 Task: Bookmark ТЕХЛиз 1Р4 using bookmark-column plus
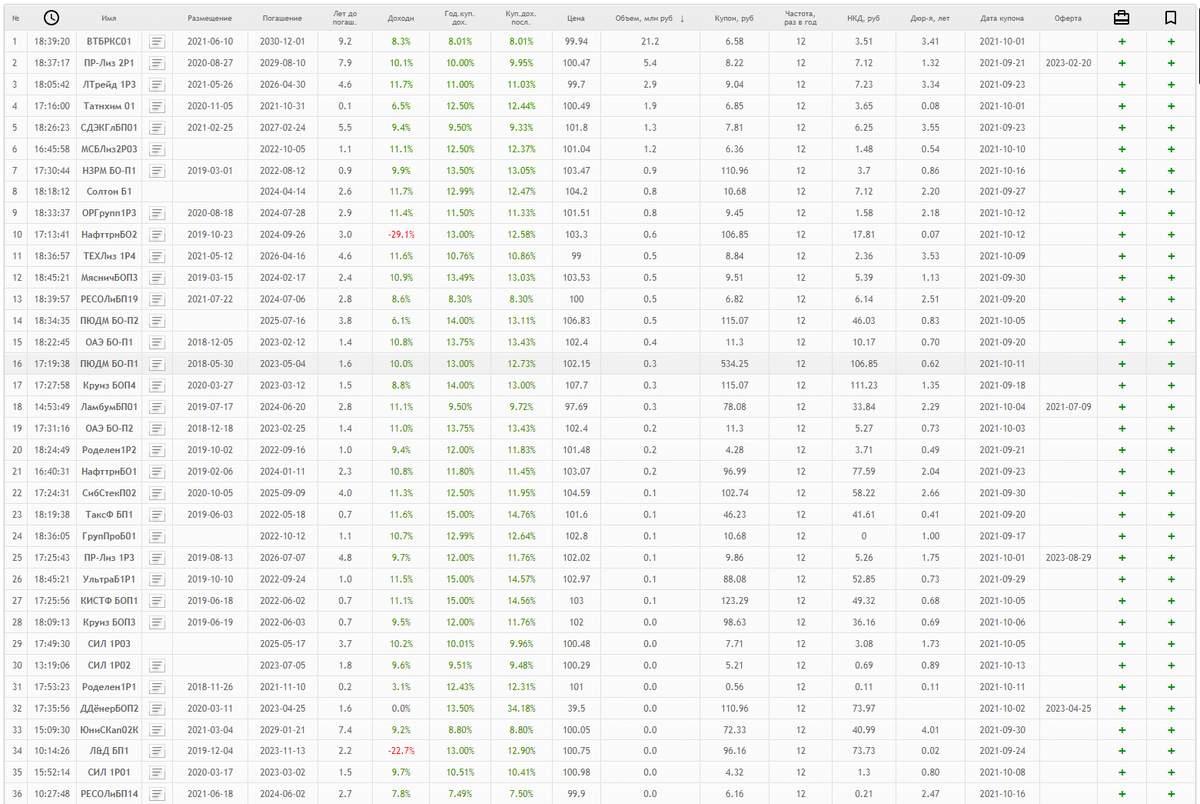1171,256
